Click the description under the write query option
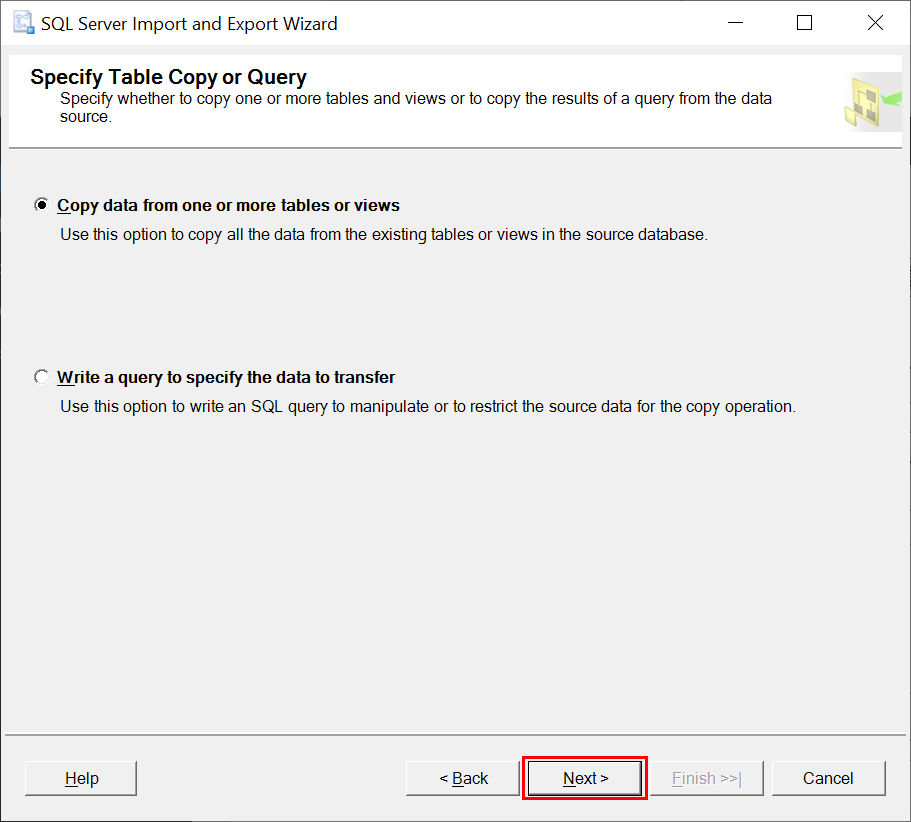Image resolution: width=911 pixels, height=822 pixels. tap(428, 407)
